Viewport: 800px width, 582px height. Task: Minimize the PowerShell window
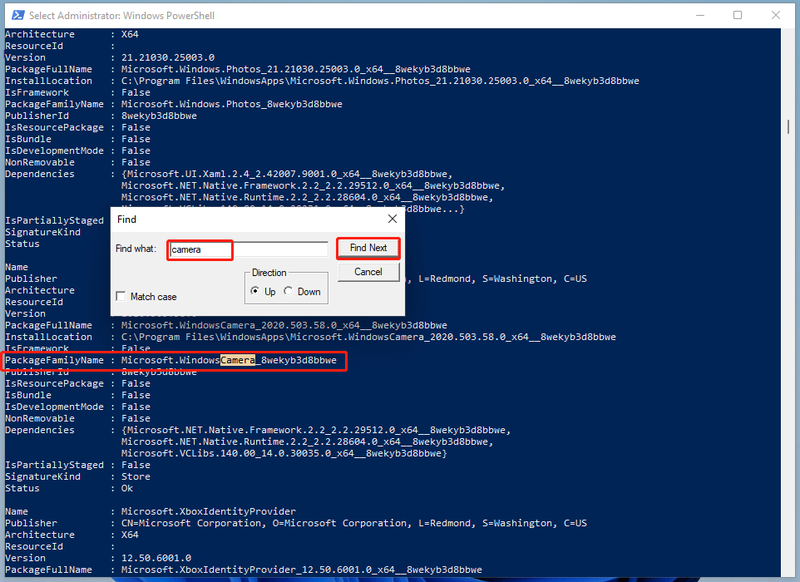pyautogui.click(x=700, y=15)
